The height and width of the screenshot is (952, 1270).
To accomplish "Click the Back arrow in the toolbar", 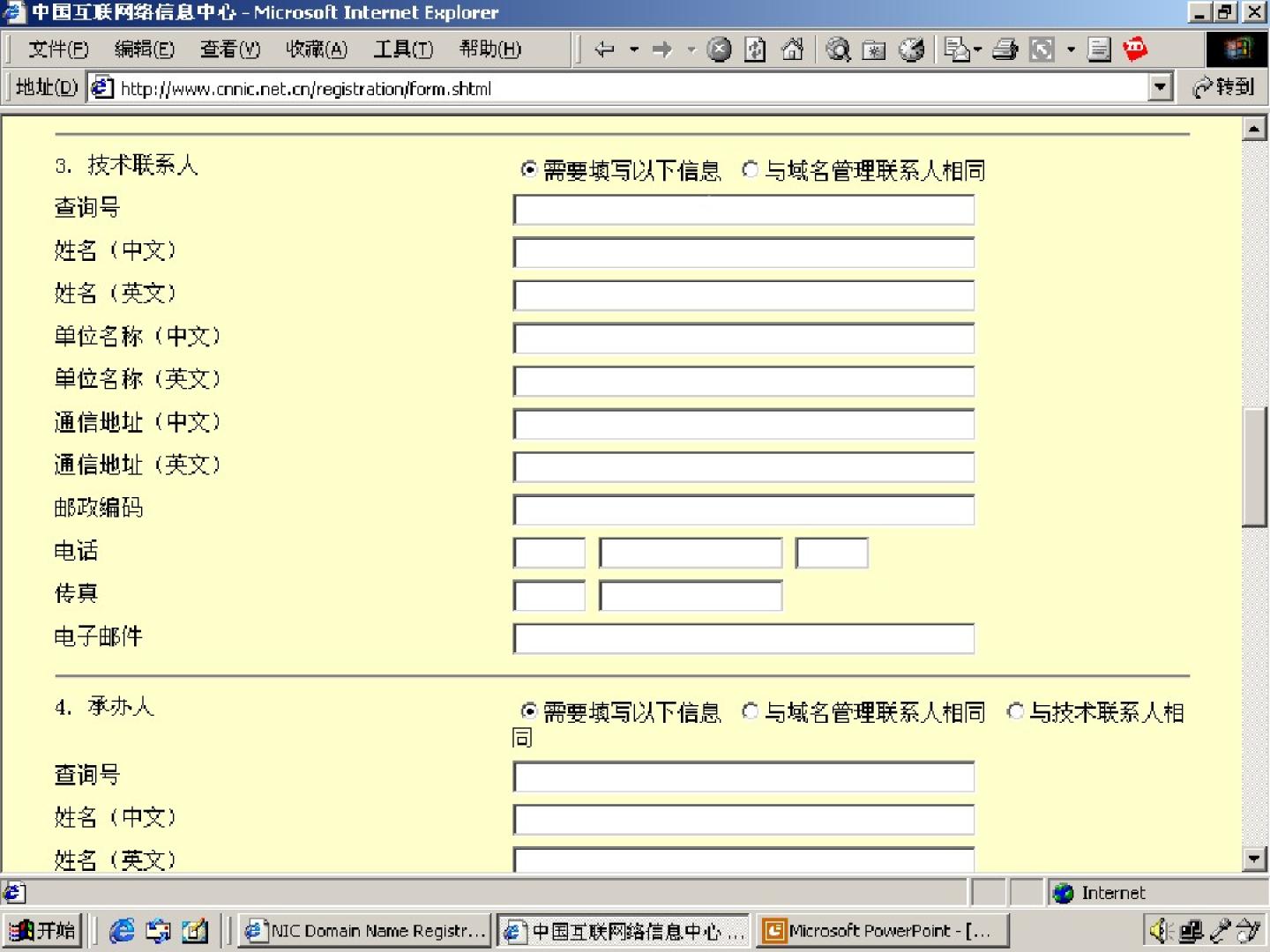I will click(604, 49).
